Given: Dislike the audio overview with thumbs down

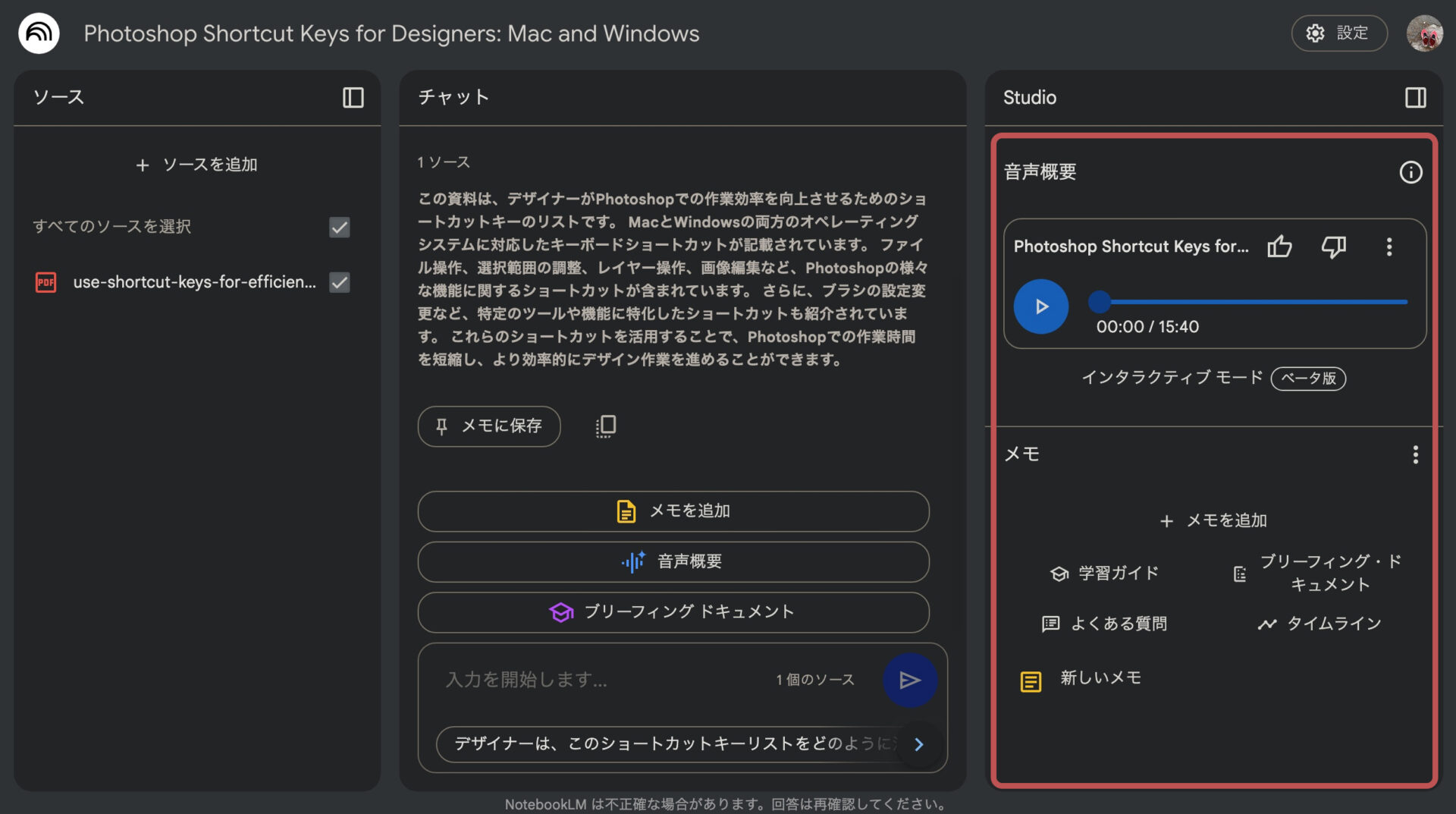Looking at the screenshot, I should tap(1333, 247).
